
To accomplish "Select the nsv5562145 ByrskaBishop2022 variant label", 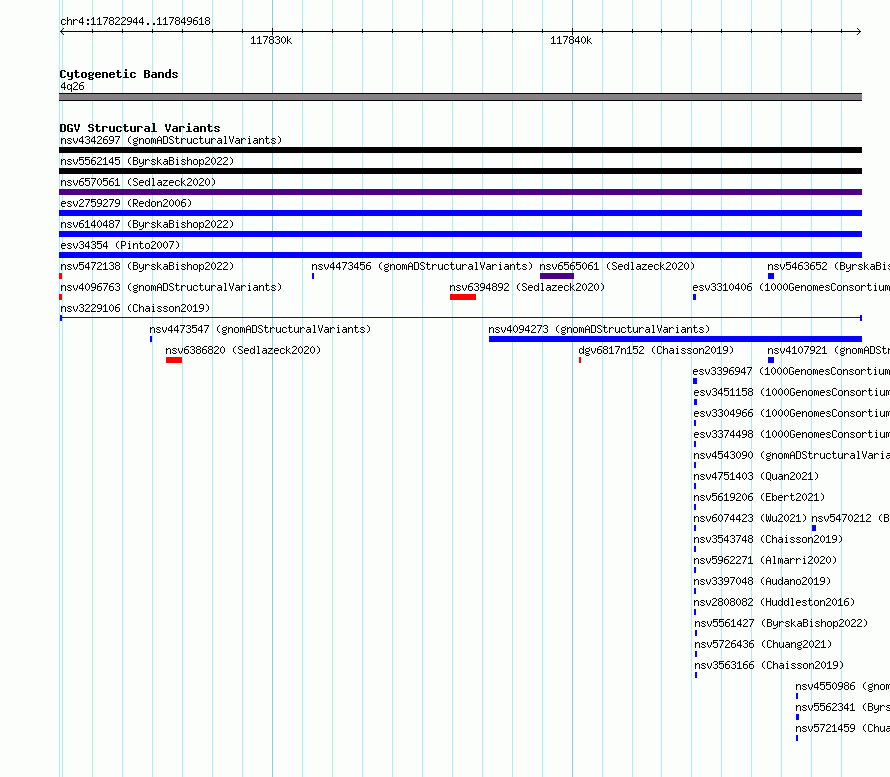I will click(x=147, y=161).
